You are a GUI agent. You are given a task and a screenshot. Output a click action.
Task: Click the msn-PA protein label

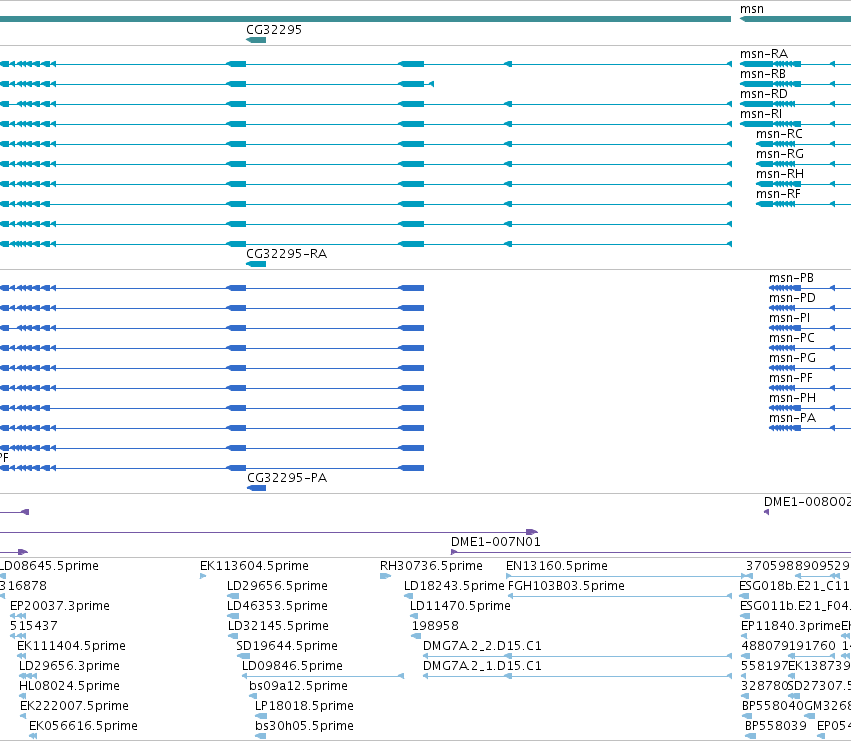point(792,418)
